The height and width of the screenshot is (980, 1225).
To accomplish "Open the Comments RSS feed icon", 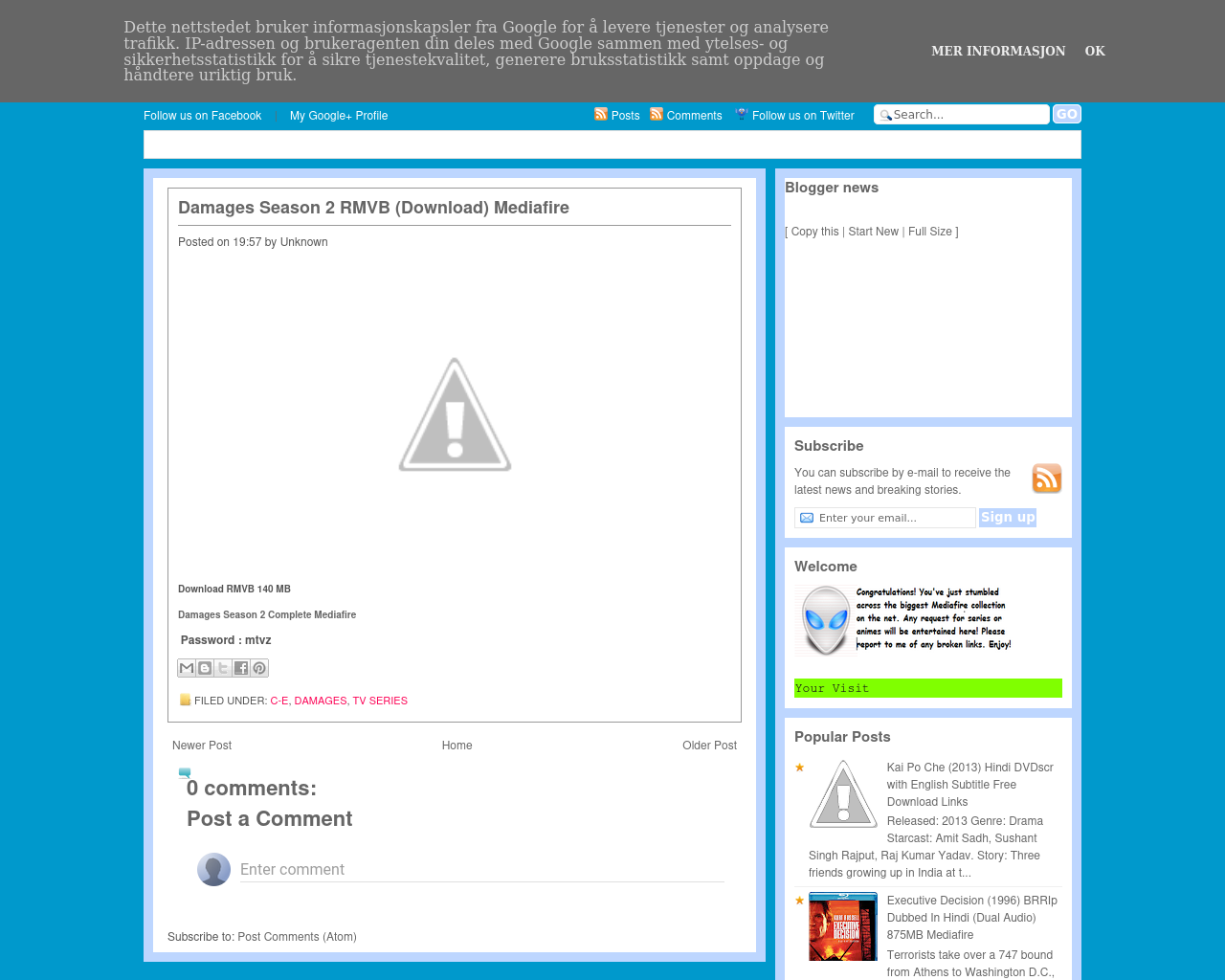I will 657,114.
